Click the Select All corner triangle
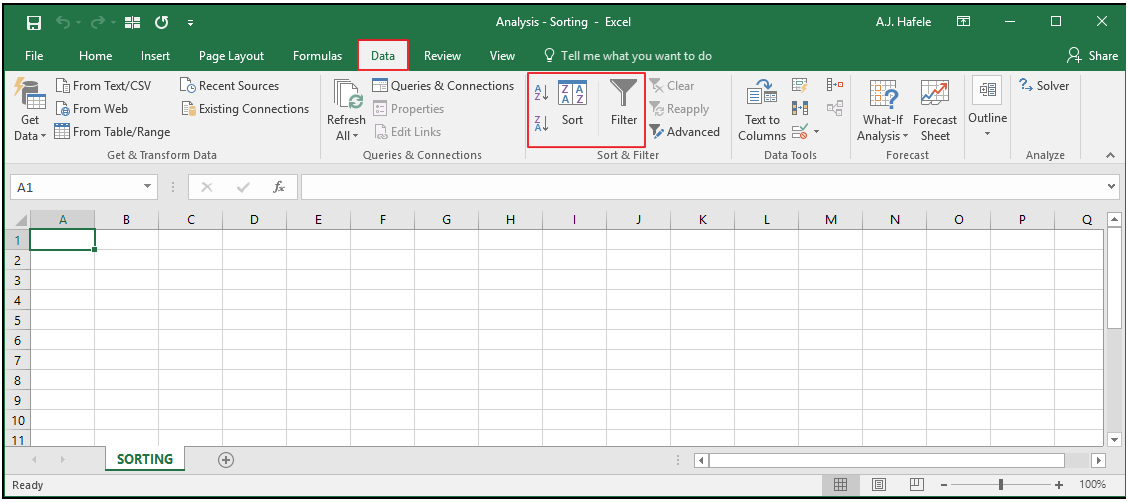Viewport: 1128px width, 502px height. point(19,220)
